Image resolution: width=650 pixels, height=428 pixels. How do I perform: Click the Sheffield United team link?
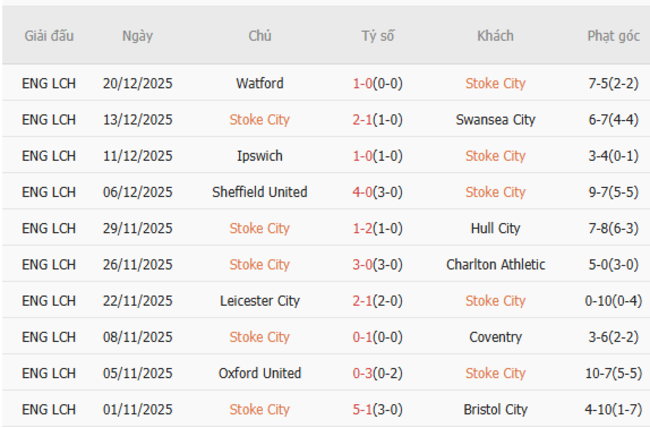point(260,192)
